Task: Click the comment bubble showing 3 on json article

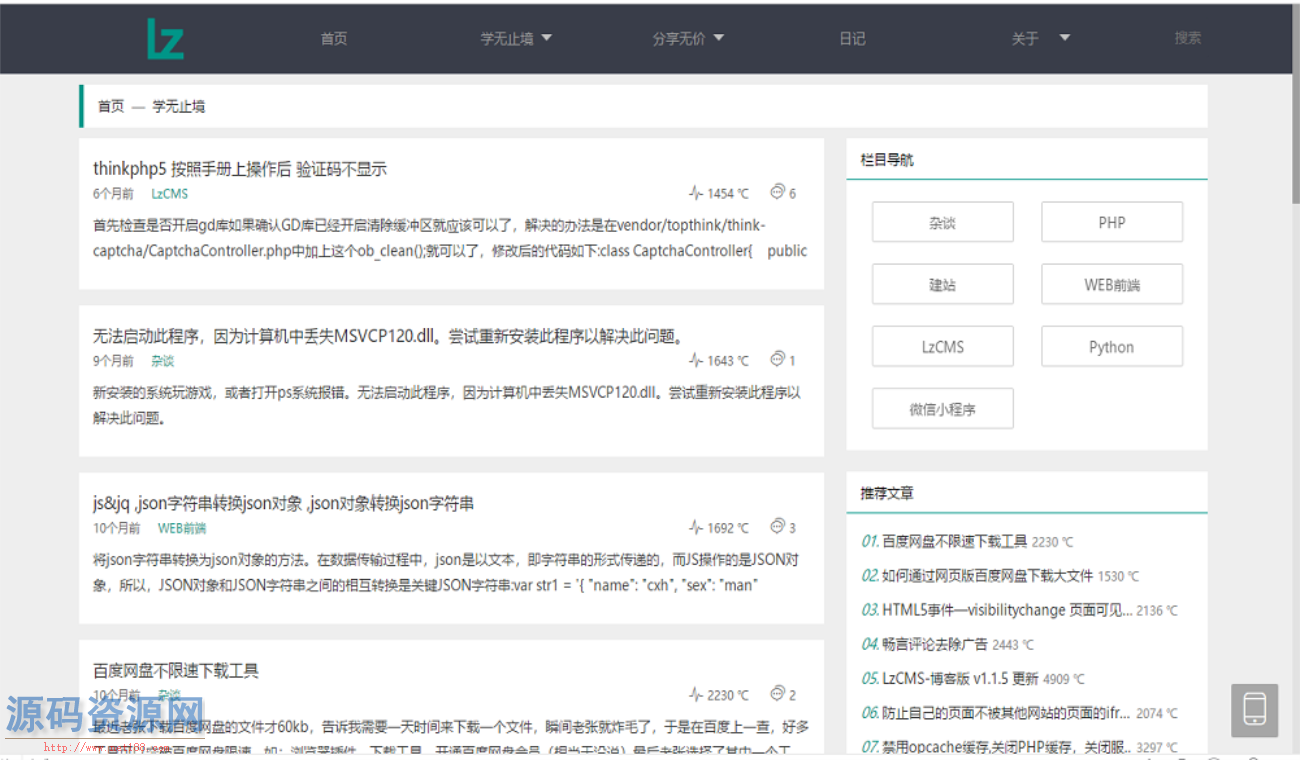Action: 778,525
